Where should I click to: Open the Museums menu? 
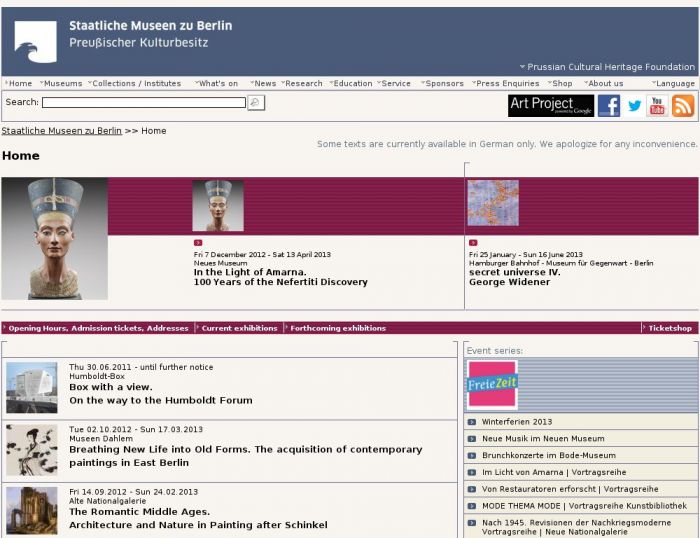point(61,83)
